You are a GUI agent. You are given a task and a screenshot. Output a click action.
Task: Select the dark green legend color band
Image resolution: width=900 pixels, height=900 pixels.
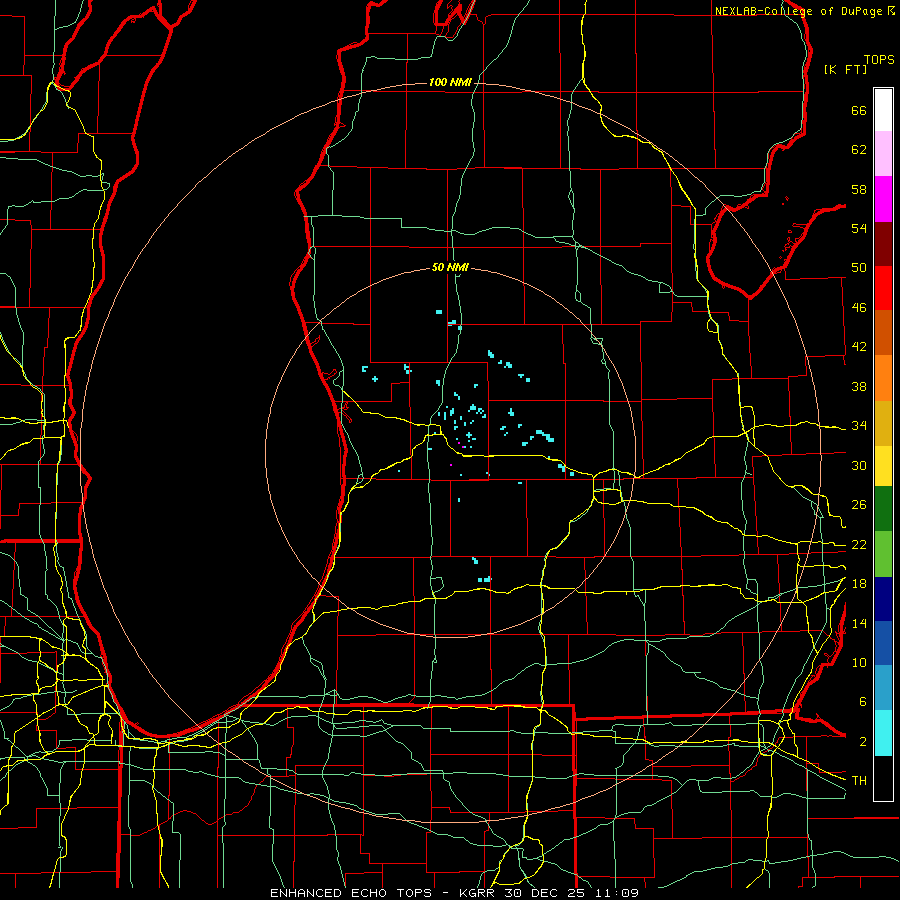point(883,509)
